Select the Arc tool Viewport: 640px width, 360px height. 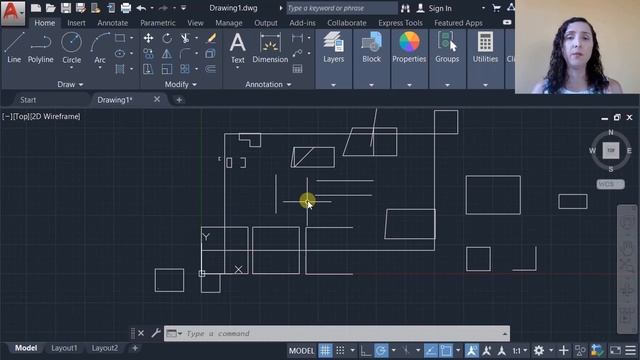pos(100,48)
